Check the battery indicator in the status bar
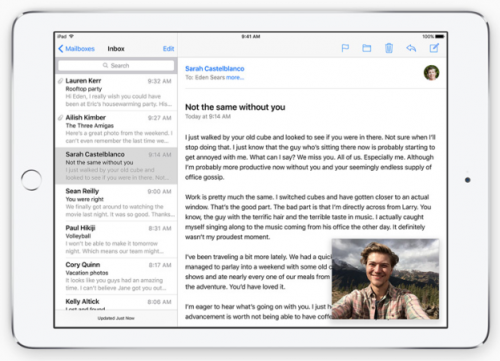Image resolution: width=500 pixels, height=361 pixels. pos(440,36)
